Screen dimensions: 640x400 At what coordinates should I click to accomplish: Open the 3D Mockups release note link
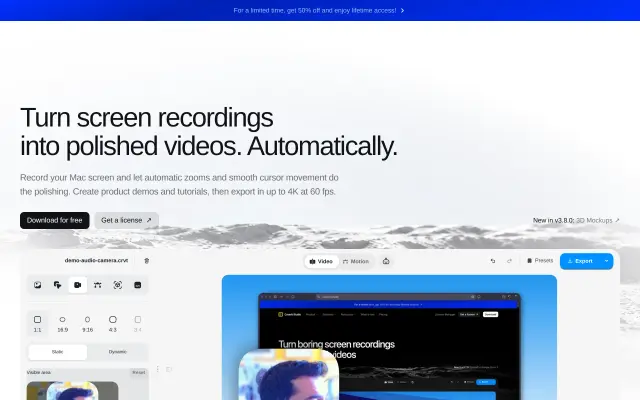point(598,220)
